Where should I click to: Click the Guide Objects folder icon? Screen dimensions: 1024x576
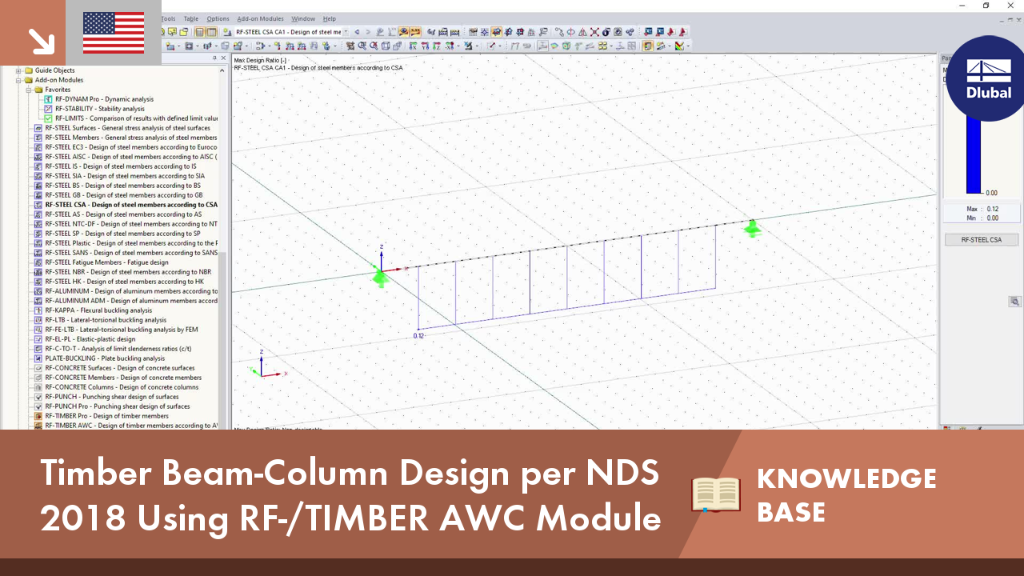29,71
